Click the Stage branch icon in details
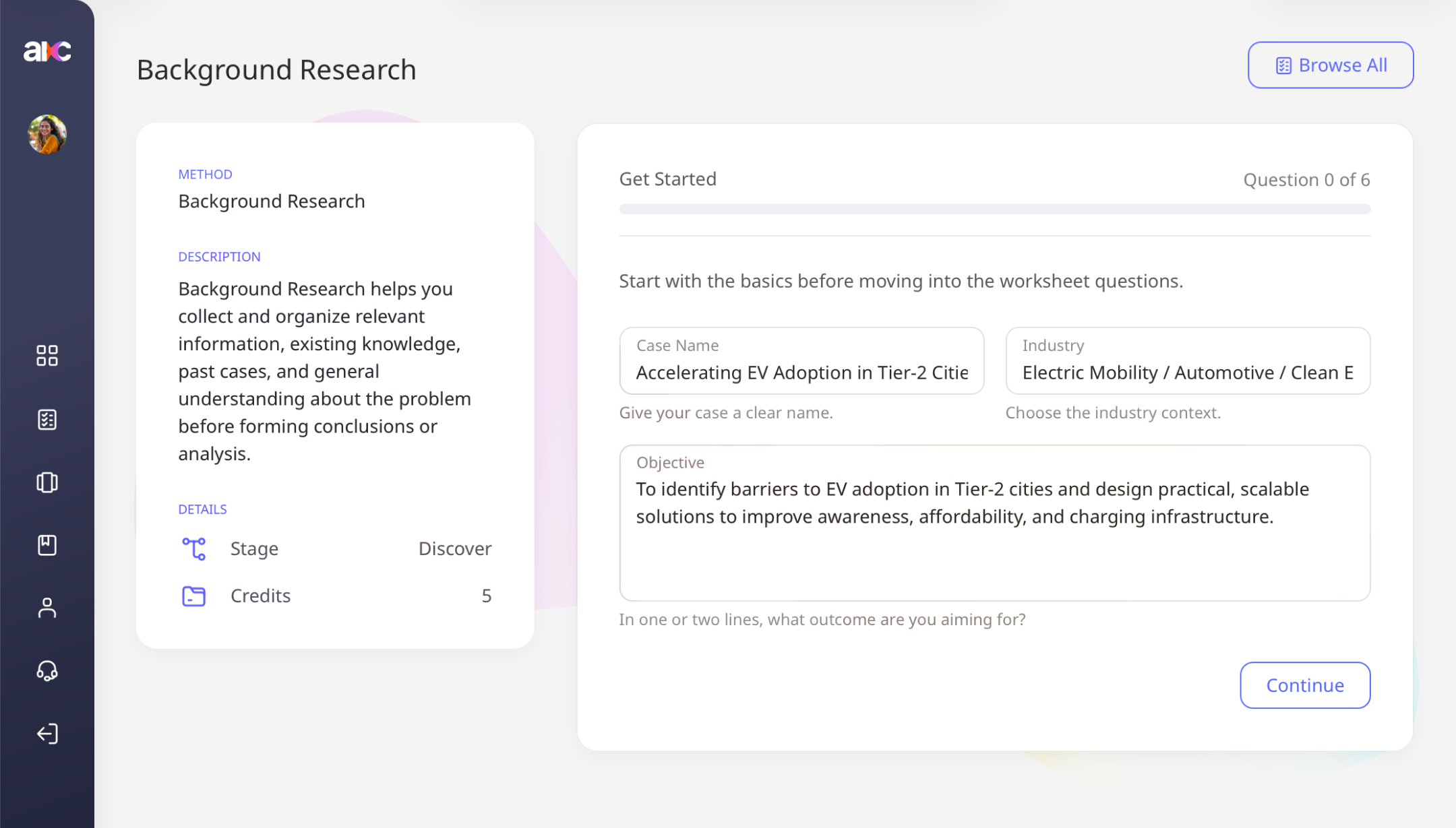Image resolution: width=1456 pixels, height=828 pixels. click(193, 548)
